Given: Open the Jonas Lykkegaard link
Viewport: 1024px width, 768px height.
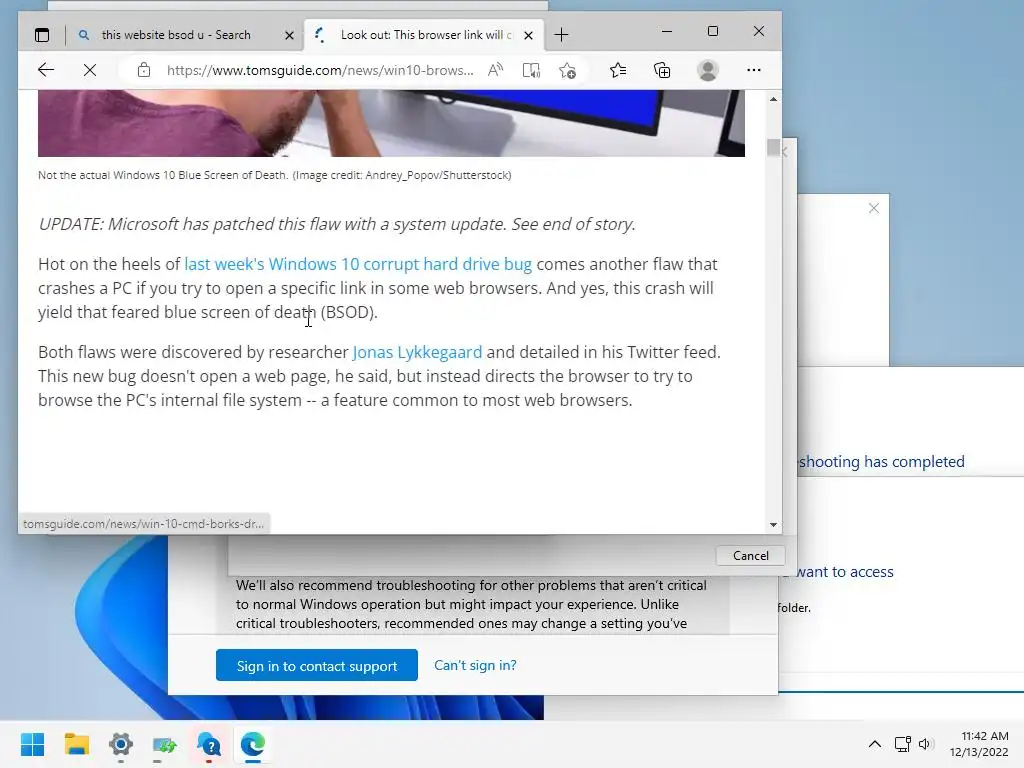Looking at the screenshot, I should [x=417, y=352].
